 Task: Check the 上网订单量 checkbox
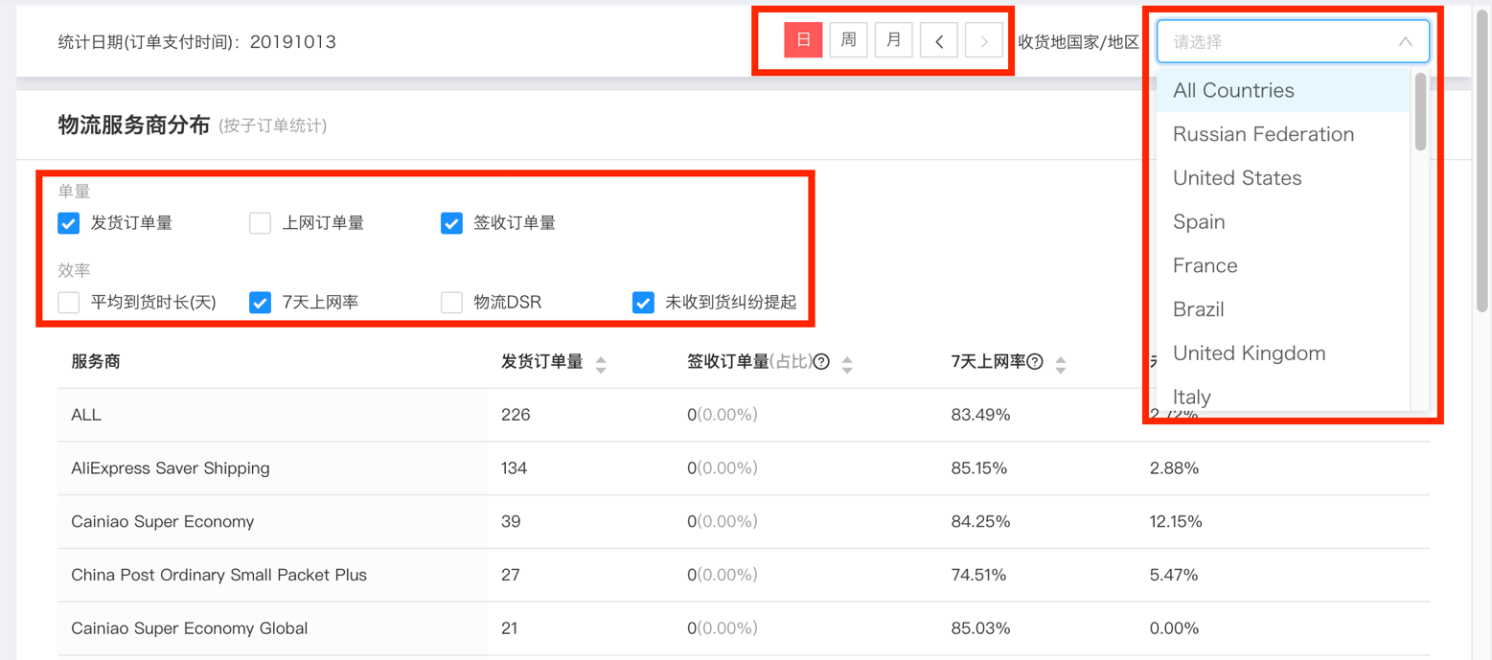tap(260, 223)
